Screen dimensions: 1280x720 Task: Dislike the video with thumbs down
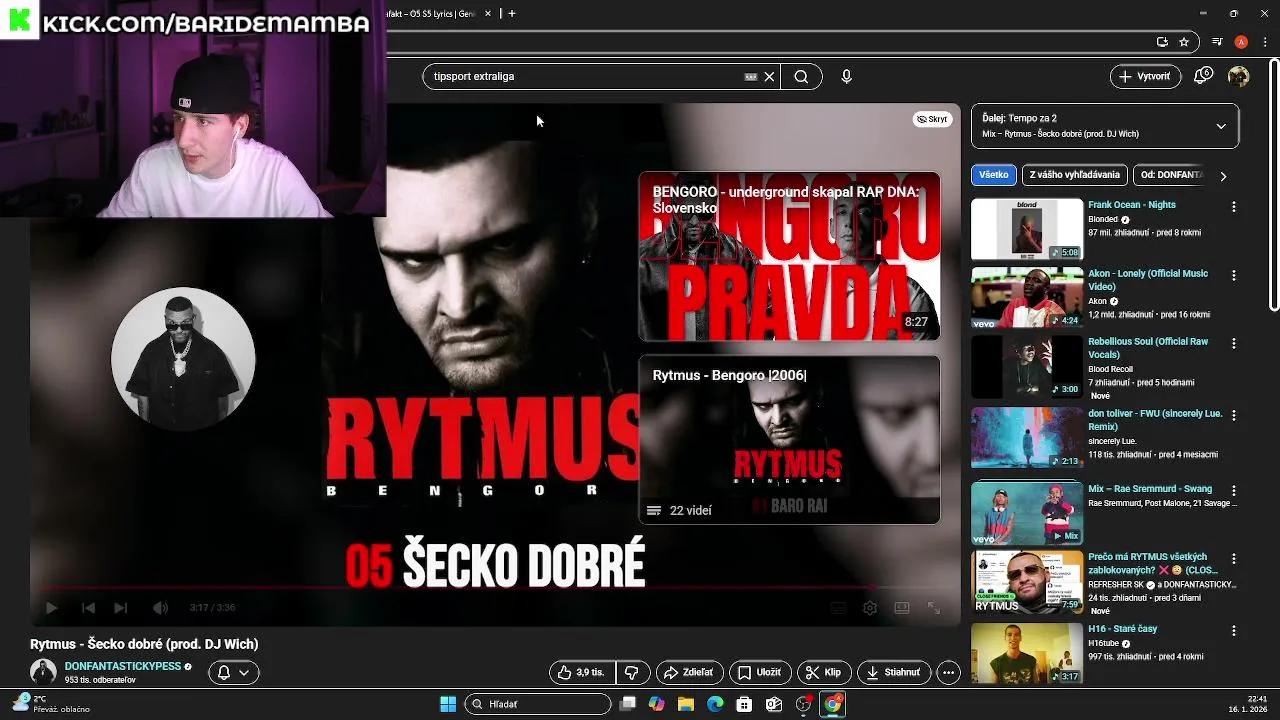point(631,673)
